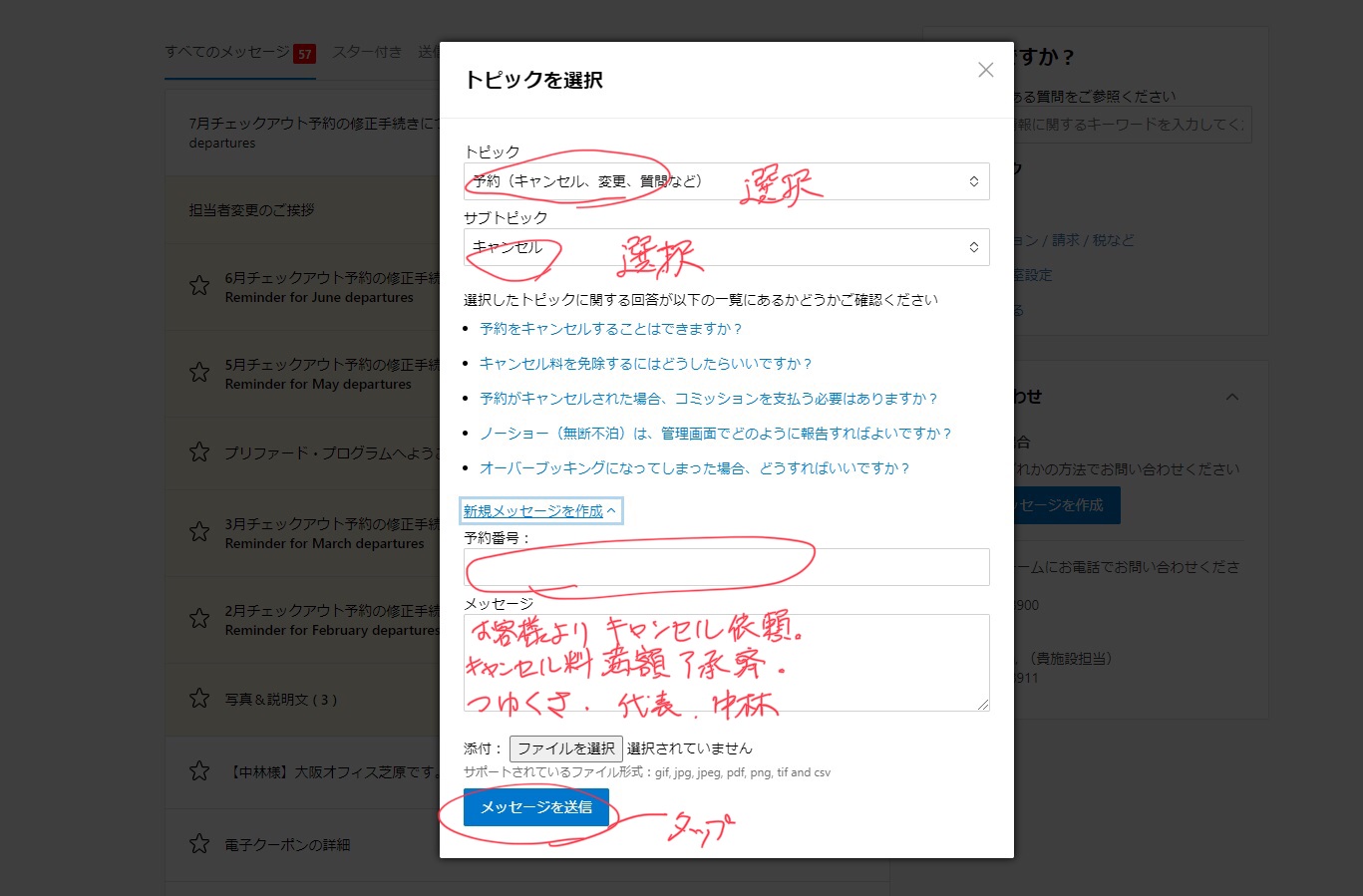Collapse the 新規メッセージを作成 section
This screenshot has height=896, width=1363.
(x=539, y=511)
